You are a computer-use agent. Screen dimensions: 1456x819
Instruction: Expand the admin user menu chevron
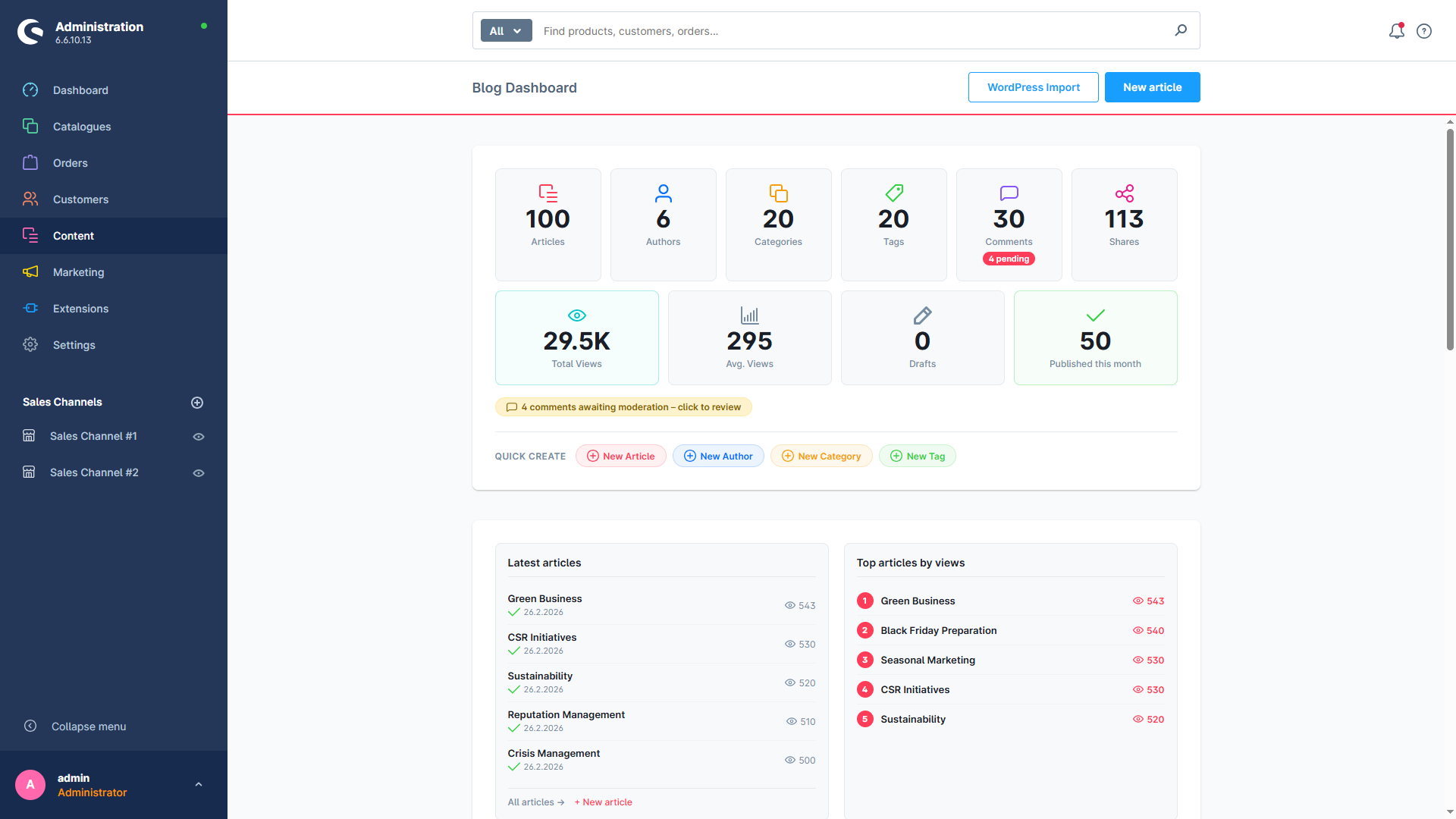click(199, 785)
